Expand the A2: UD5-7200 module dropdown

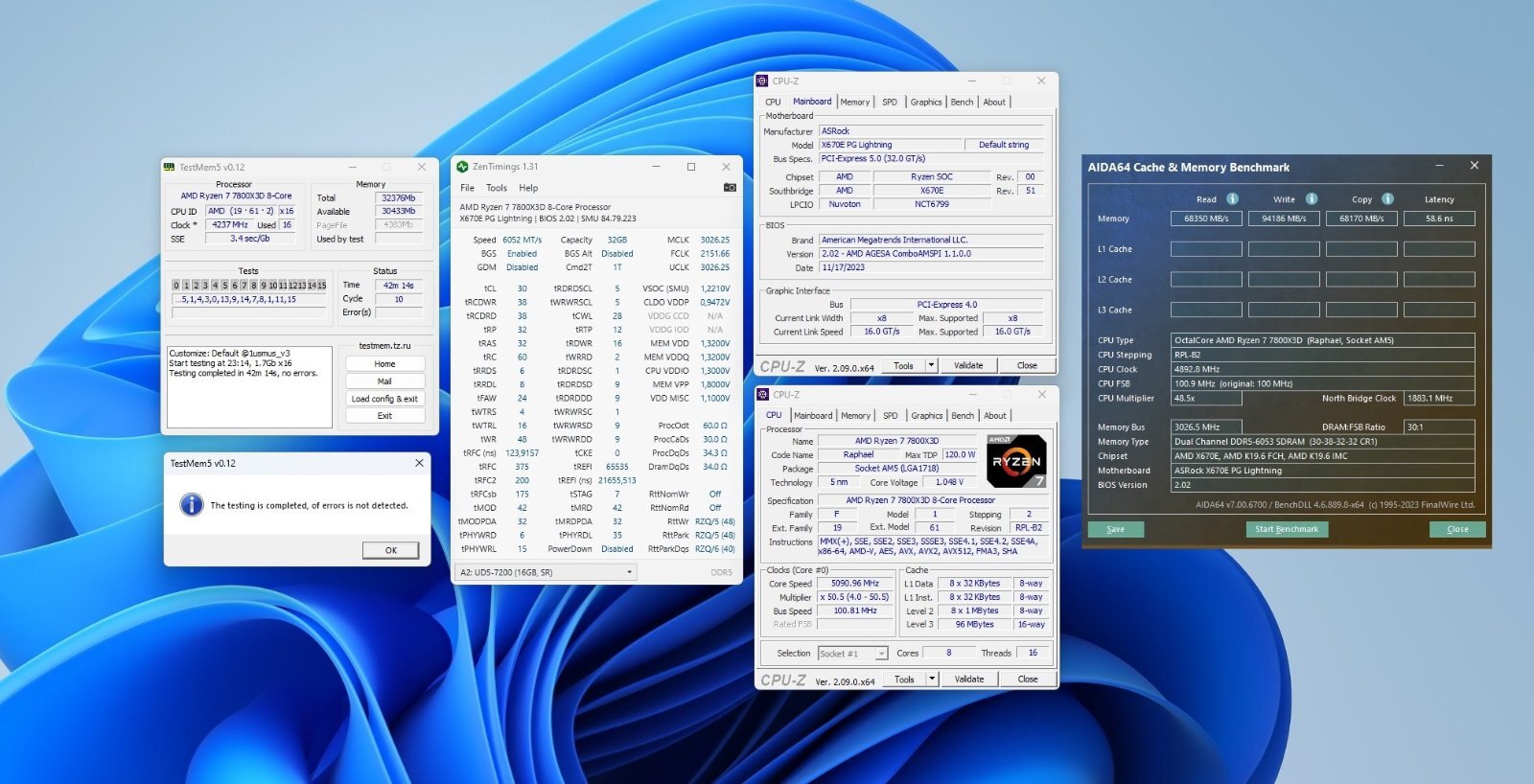pyautogui.click(x=630, y=572)
